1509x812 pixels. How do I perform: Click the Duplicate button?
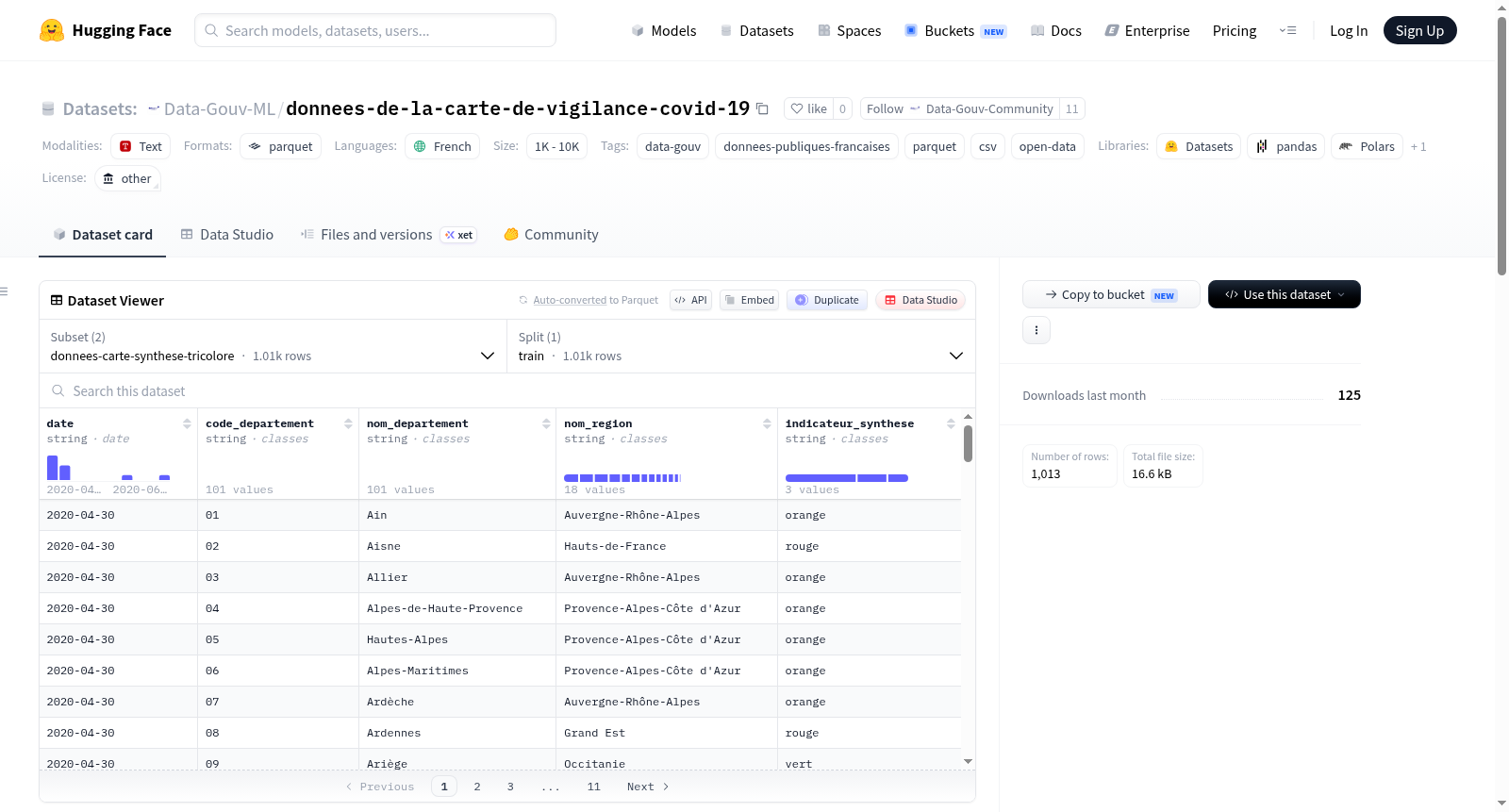click(827, 300)
